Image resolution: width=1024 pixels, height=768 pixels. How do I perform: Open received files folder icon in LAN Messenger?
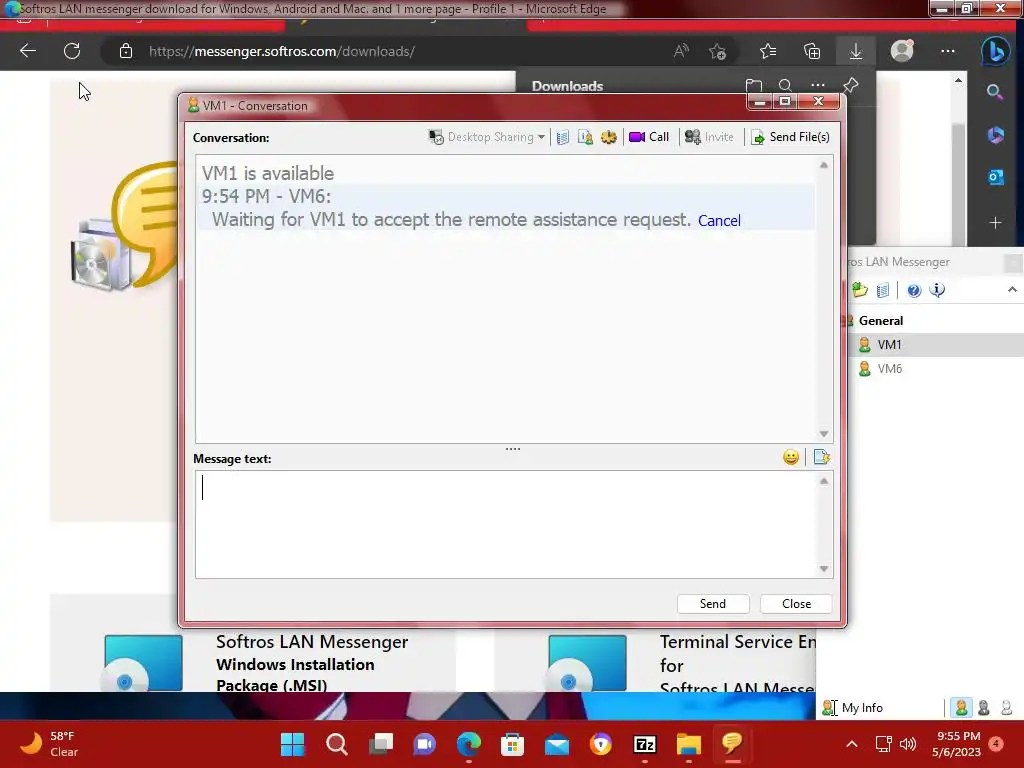860,290
